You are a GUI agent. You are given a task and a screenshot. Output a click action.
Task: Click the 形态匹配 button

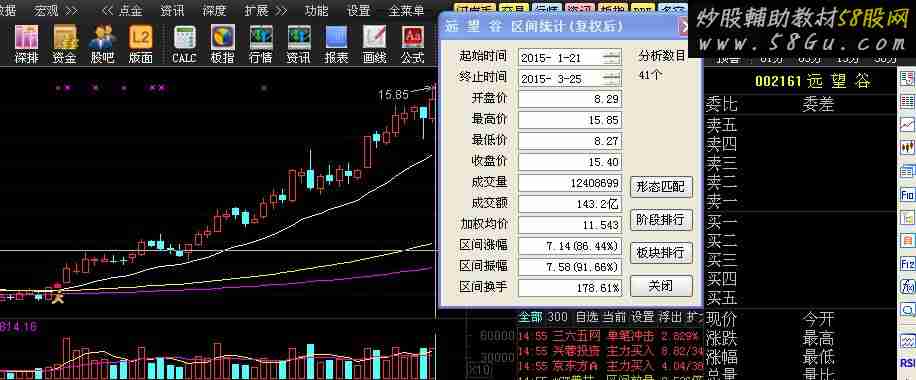(x=661, y=187)
